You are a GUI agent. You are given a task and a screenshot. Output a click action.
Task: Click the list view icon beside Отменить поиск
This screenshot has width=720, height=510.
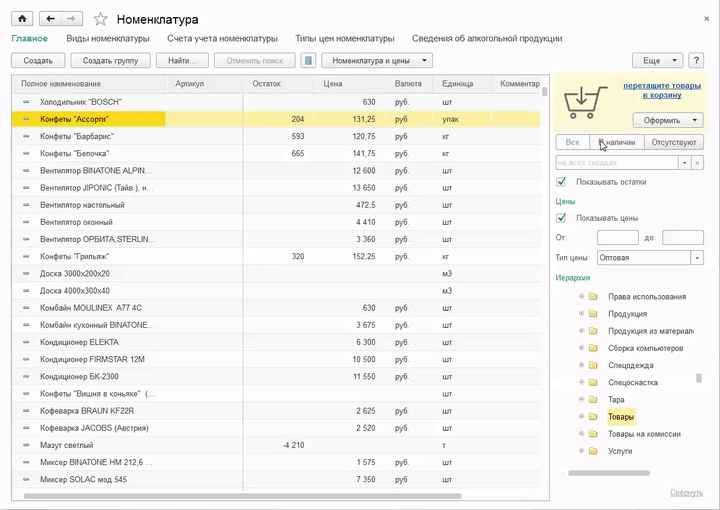click(x=309, y=61)
